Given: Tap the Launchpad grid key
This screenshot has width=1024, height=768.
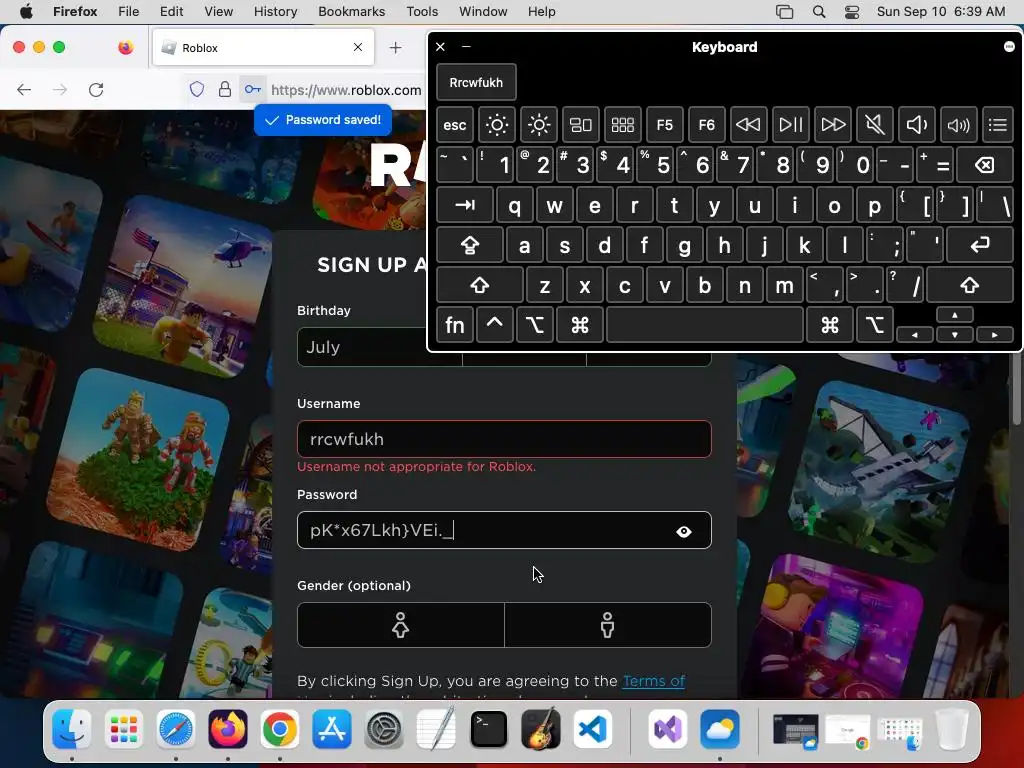Looking at the screenshot, I should click(x=622, y=125).
